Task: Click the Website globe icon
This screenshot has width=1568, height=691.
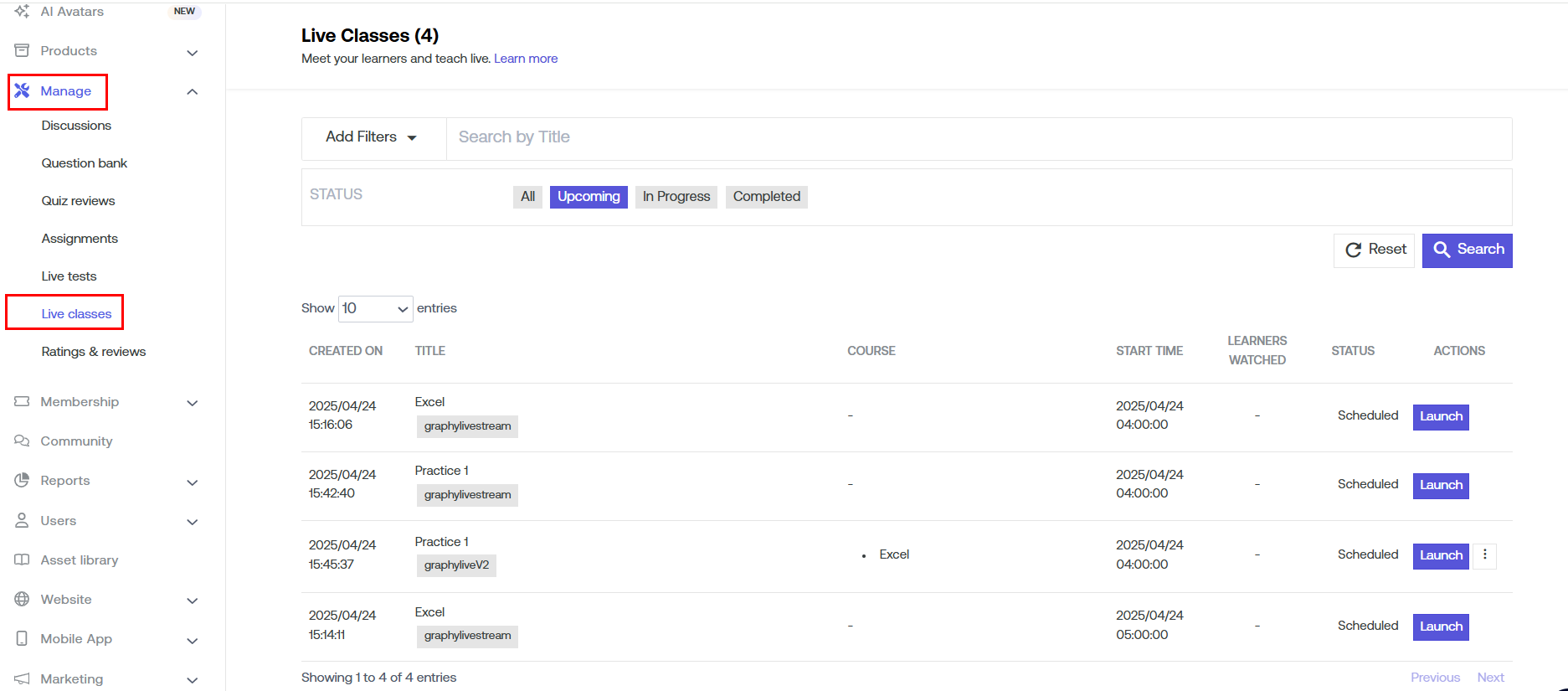Action: 22,600
